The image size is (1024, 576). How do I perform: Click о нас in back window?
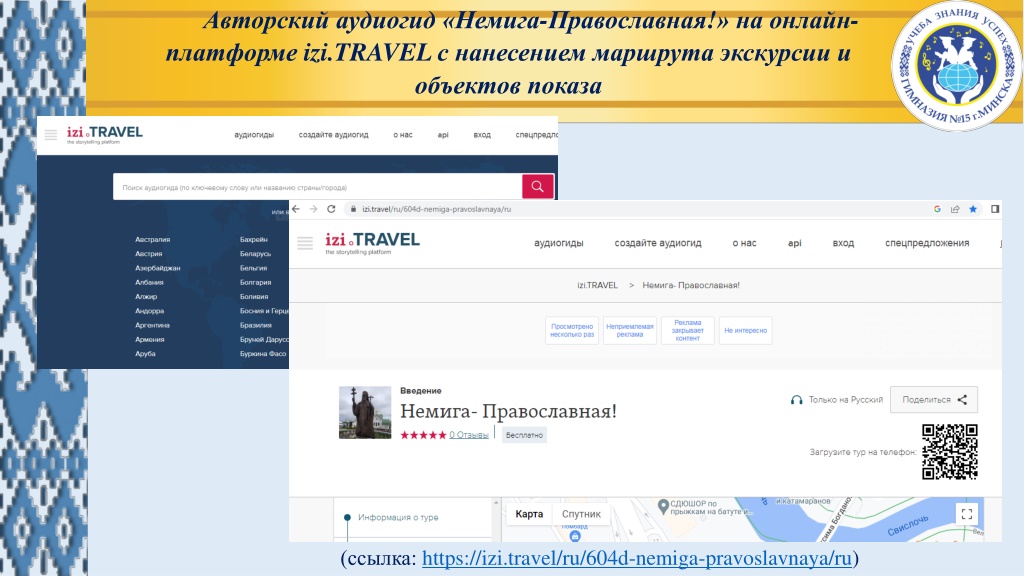(402, 135)
